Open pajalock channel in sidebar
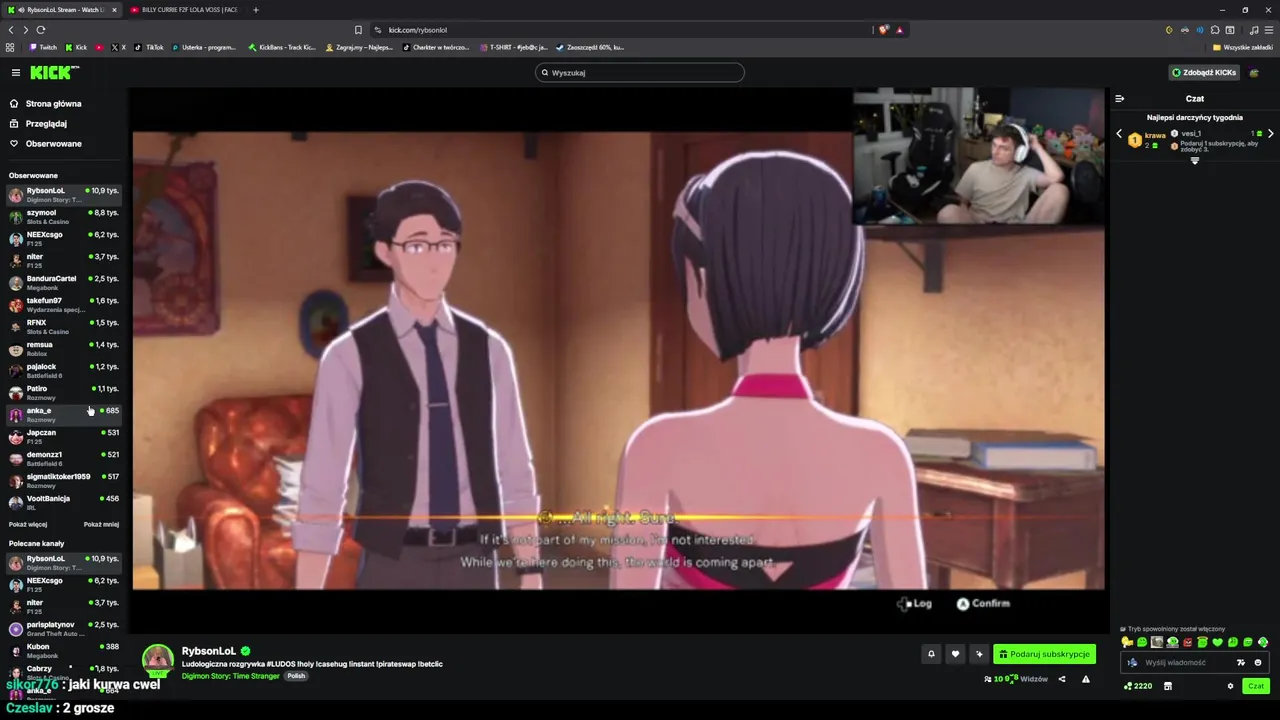The height and width of the screenshot is (720, 1280). tap(64, 370)
